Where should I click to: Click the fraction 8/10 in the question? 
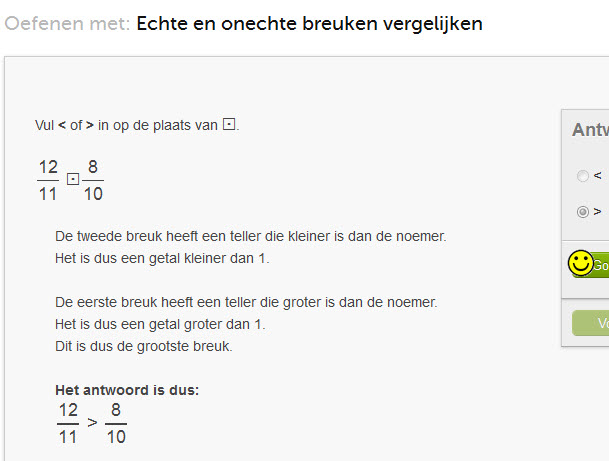[93, 181]
